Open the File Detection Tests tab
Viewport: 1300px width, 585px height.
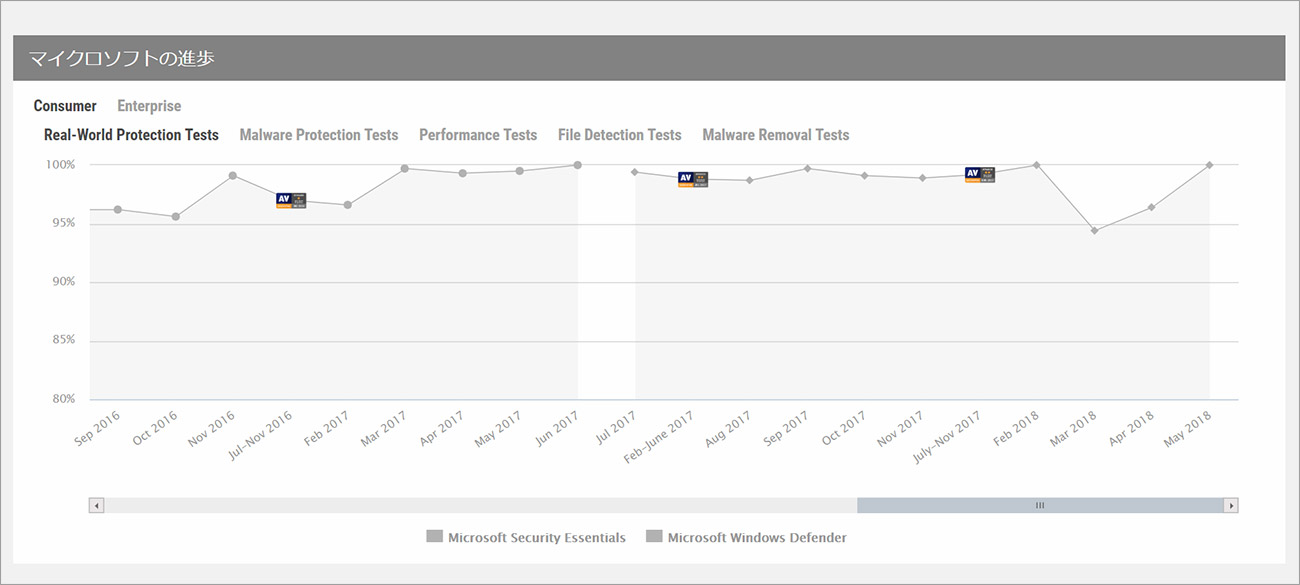(620, 135)
